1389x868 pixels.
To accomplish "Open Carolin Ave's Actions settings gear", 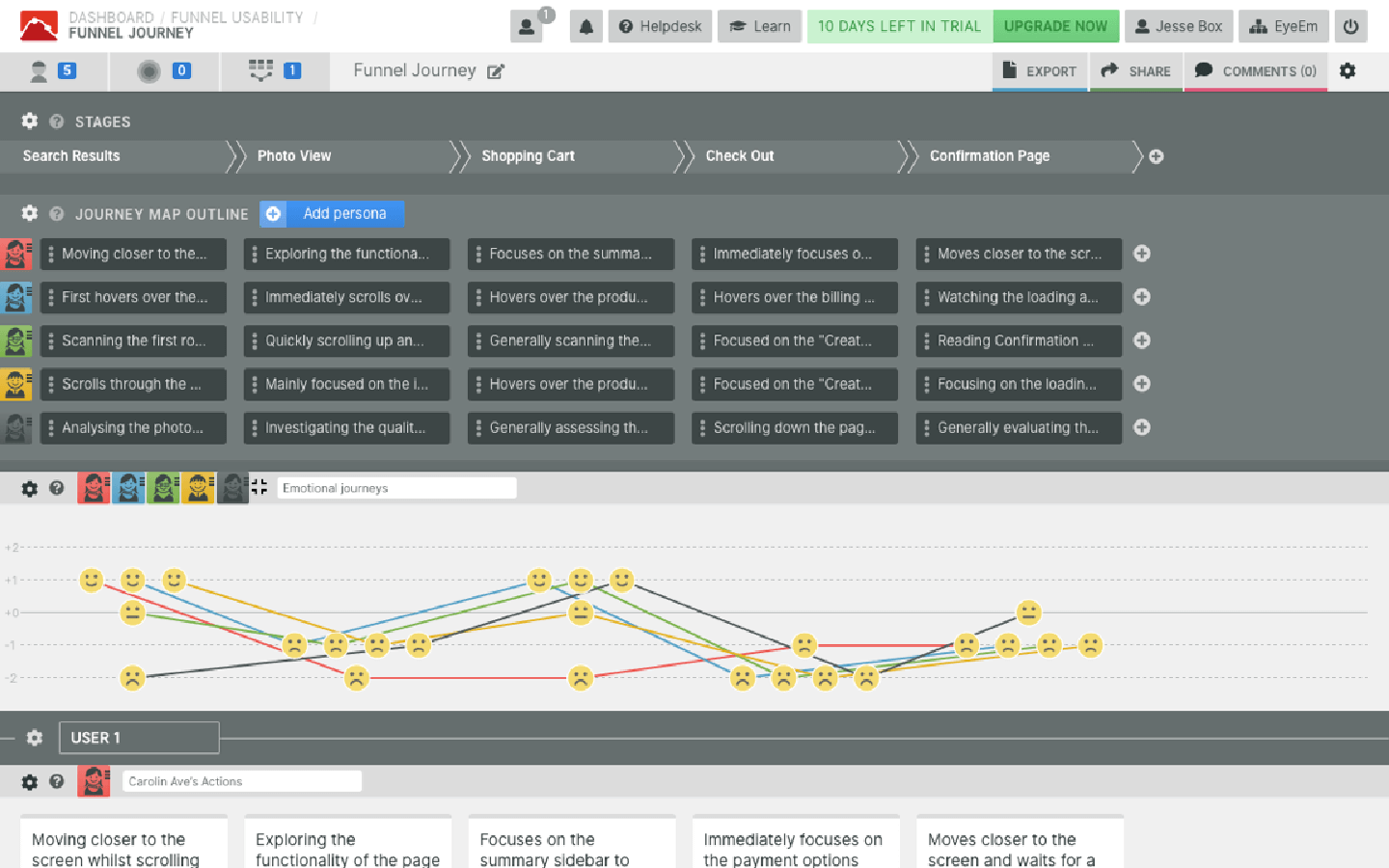I will [30, 781].
